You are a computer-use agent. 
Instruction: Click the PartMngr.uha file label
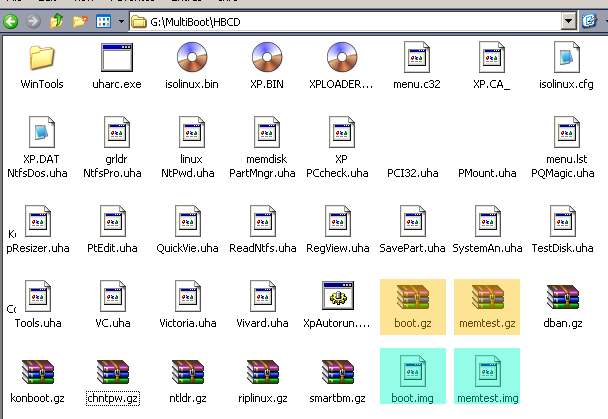click(262, 173)
